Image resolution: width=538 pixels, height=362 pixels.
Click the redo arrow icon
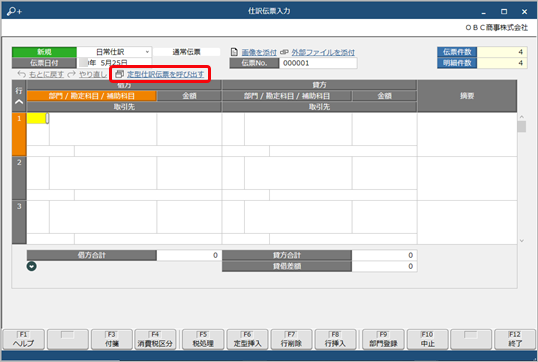point(71,74)
